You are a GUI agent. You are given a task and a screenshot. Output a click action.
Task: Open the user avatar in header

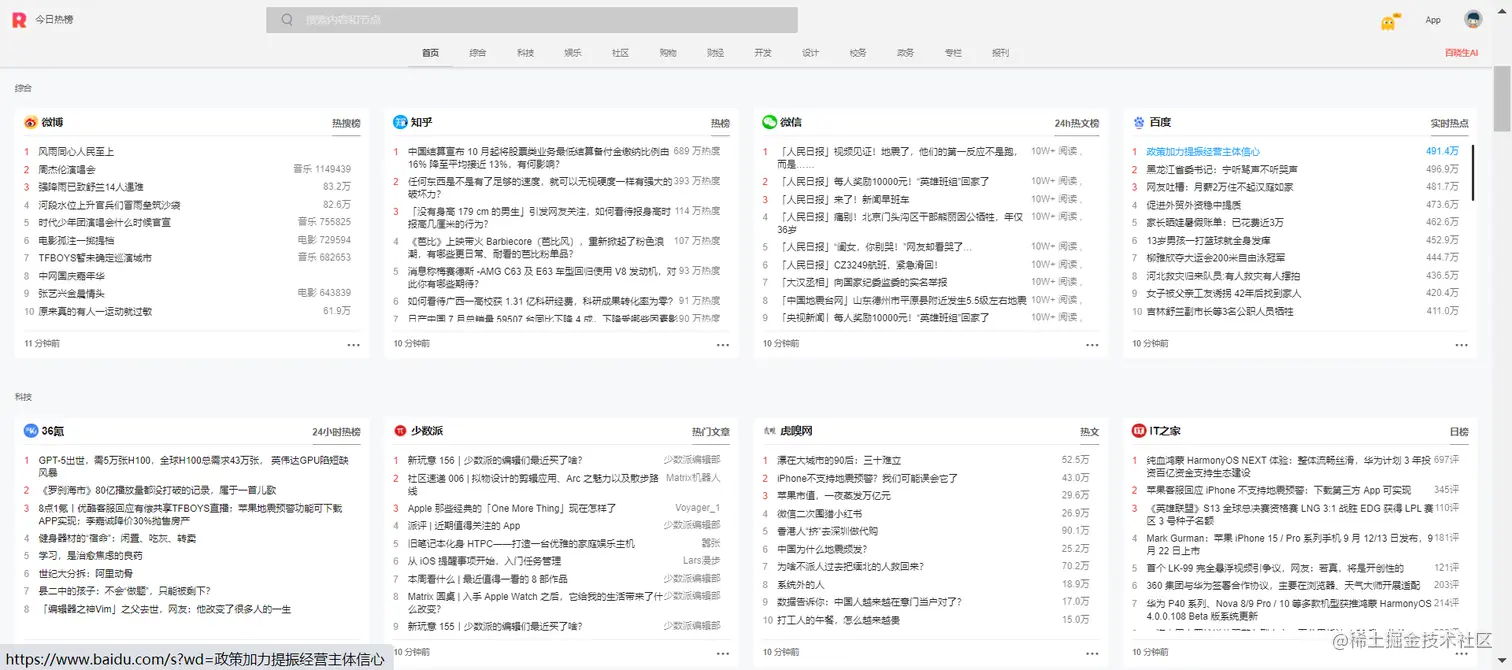tap(1473, 19)
